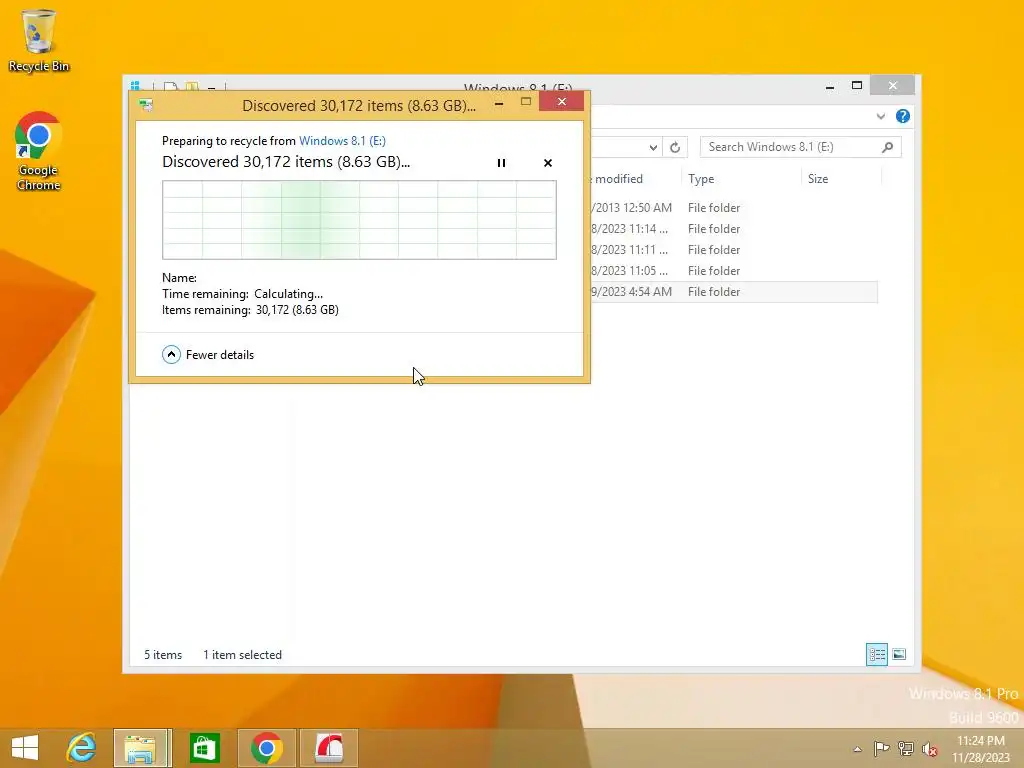Open Action Center flag icon

[881, 749]
